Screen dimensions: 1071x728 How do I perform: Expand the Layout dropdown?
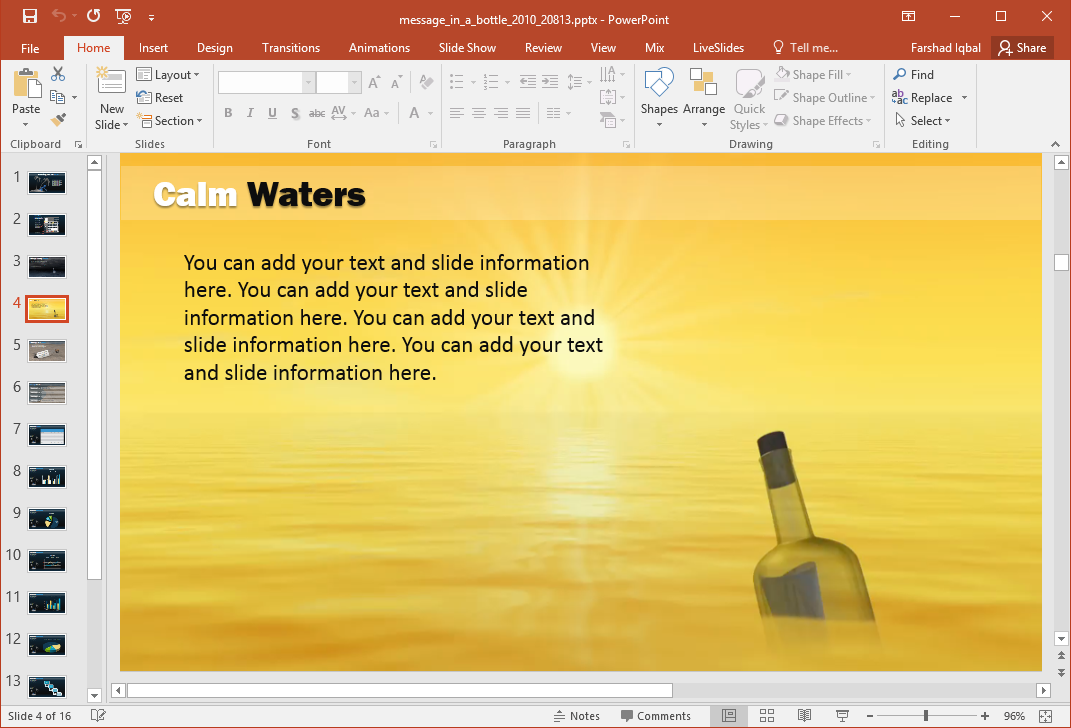168,75
